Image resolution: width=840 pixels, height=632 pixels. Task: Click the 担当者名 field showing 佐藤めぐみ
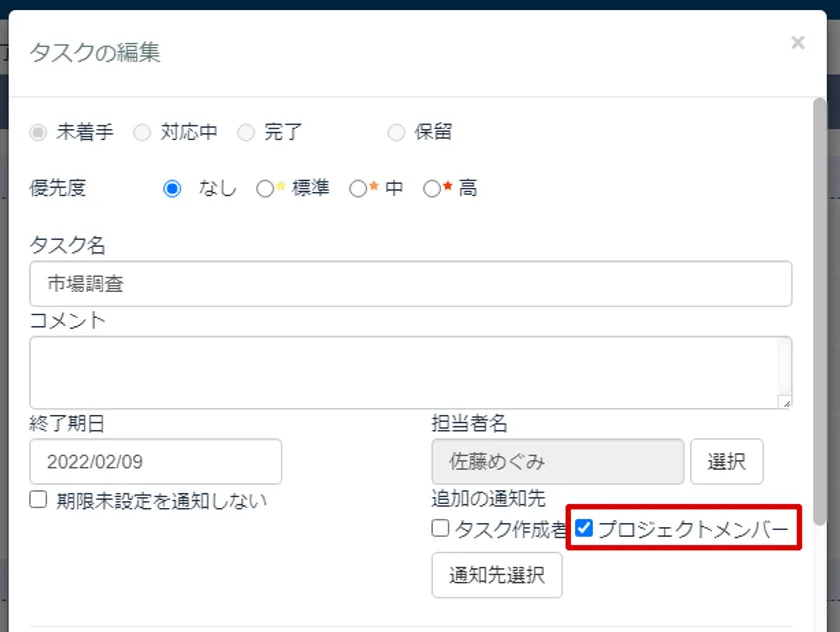pos(558,462)
